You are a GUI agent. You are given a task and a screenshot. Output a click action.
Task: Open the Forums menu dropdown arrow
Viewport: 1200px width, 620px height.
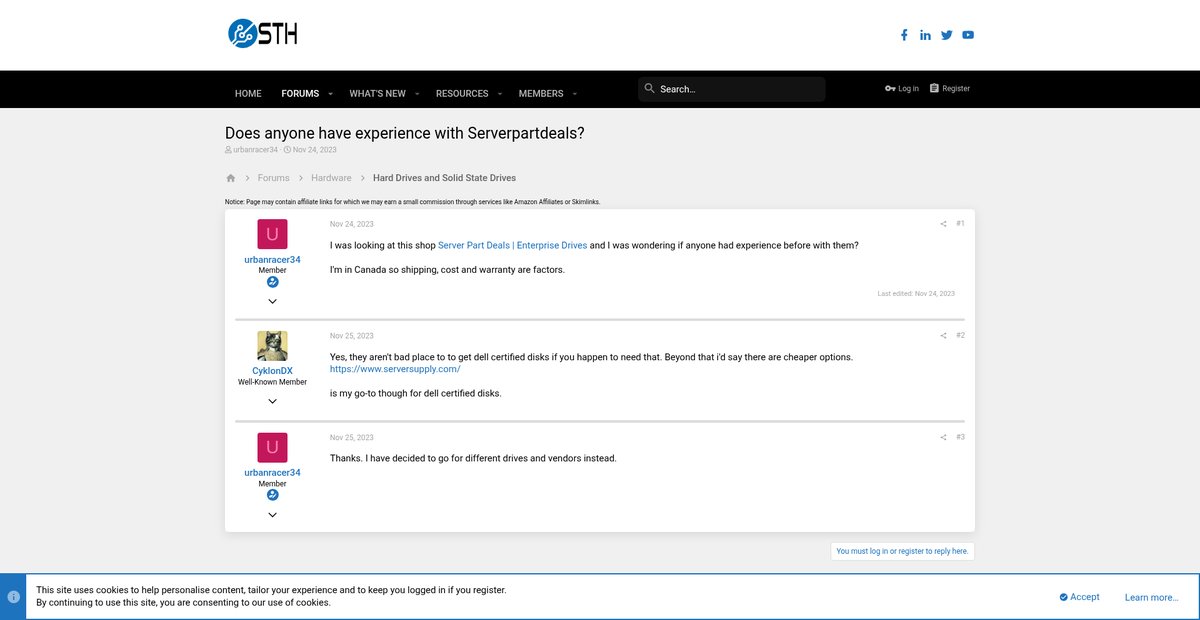330,94
